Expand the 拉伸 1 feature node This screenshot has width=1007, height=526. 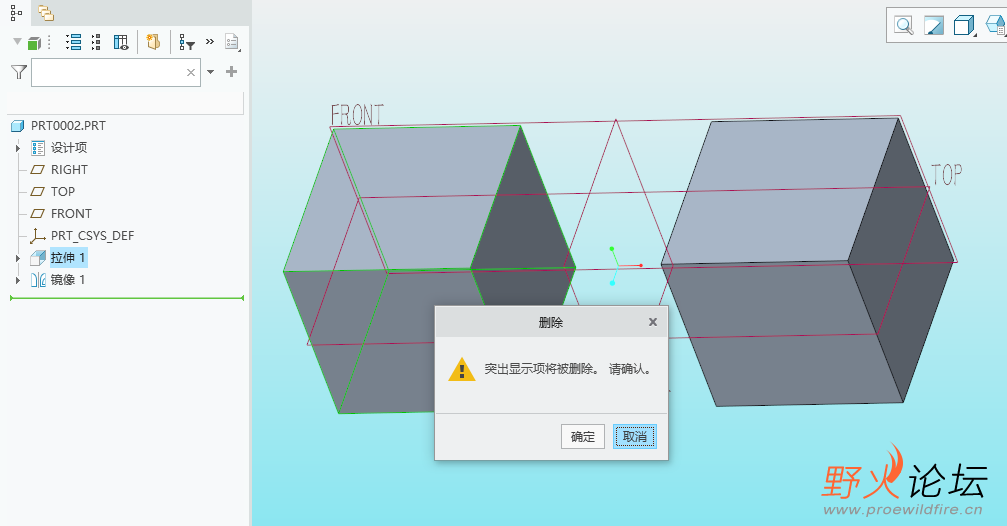[18, 258]
